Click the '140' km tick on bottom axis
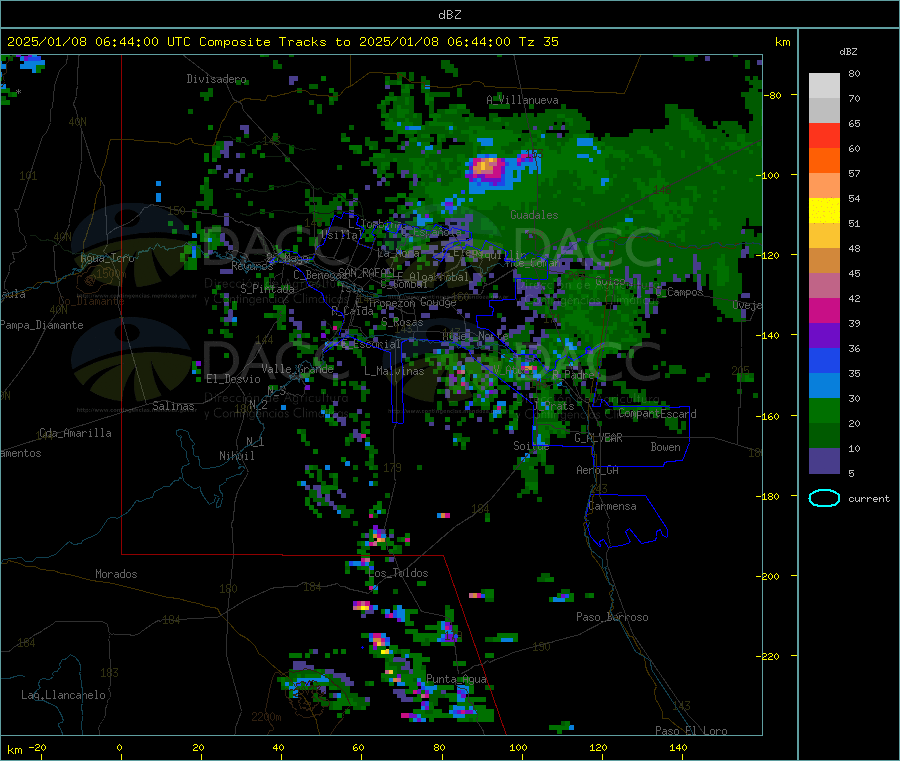 (678, 747)
